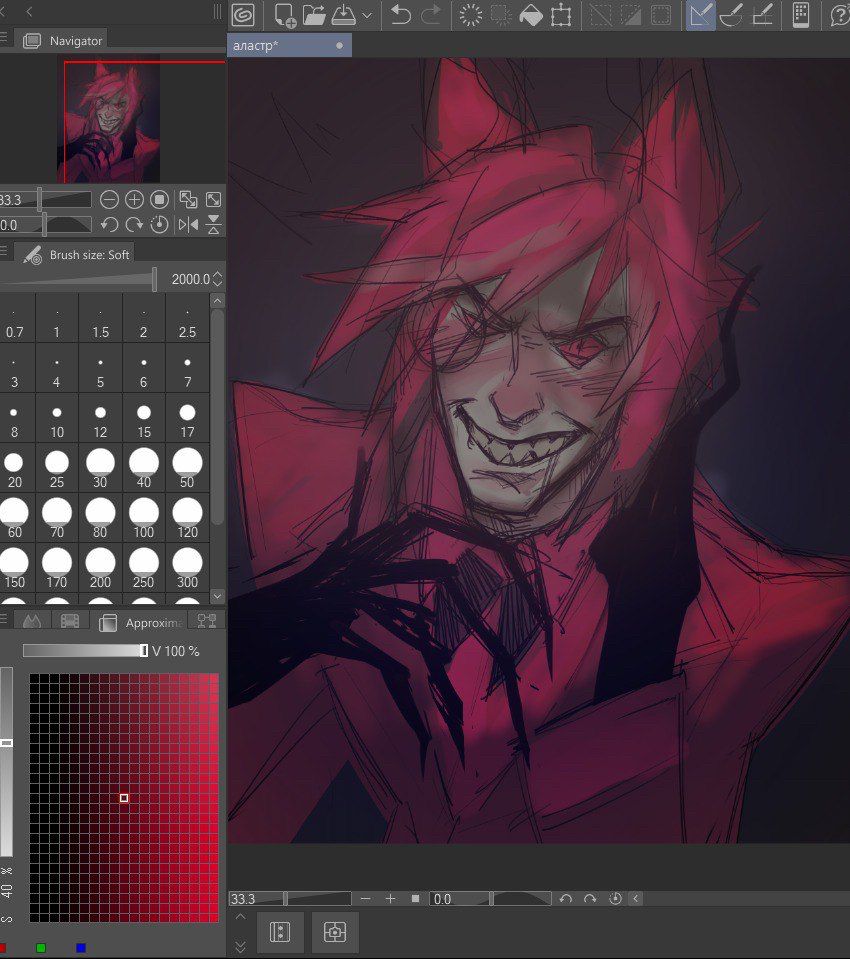The height and width of the screenshot is (959, 850).
Task: Click the Clear (delete) toolbar icon
Action: (x=471, y=15)
